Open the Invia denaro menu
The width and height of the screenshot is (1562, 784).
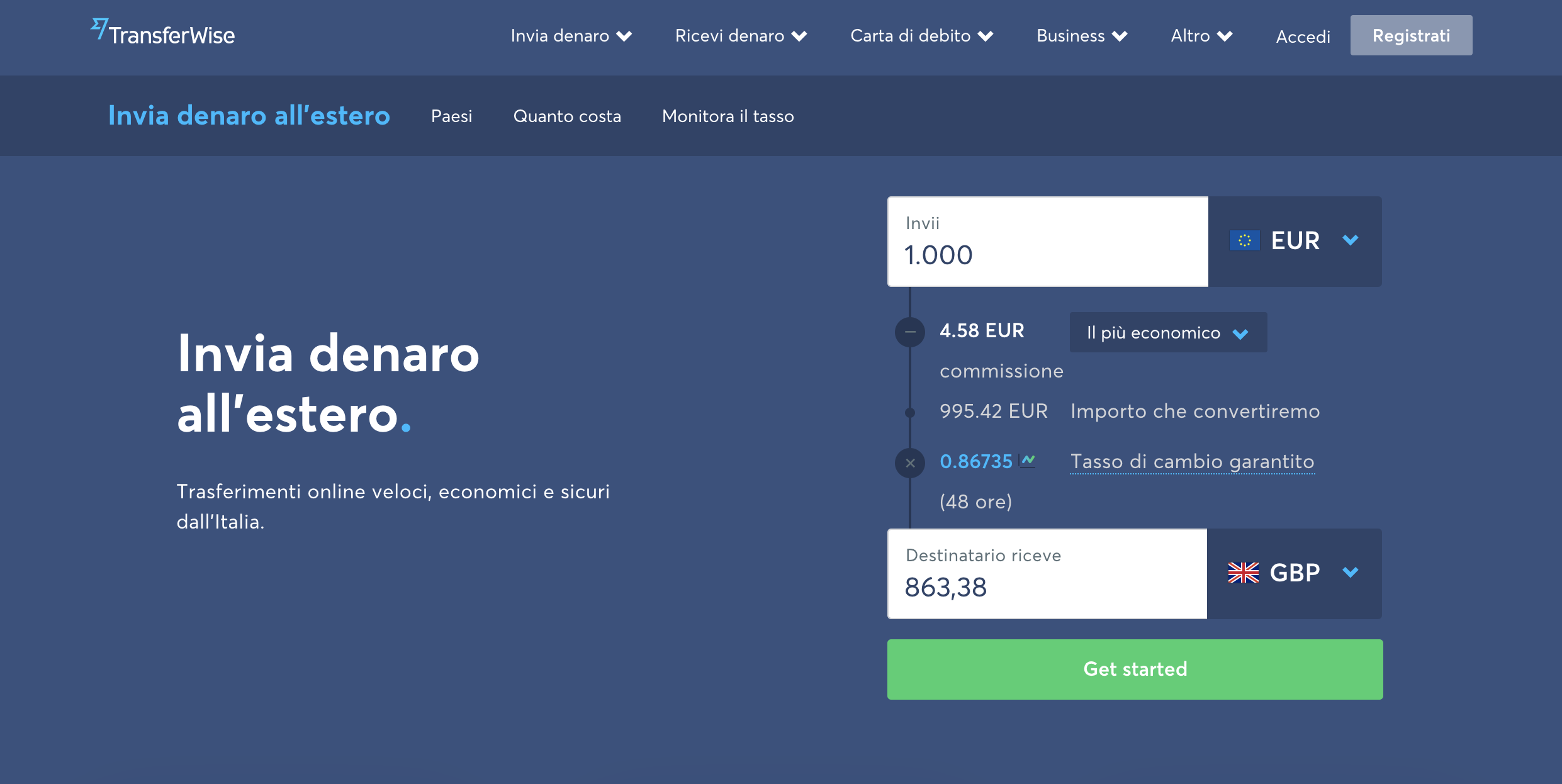tap(571, 36)
